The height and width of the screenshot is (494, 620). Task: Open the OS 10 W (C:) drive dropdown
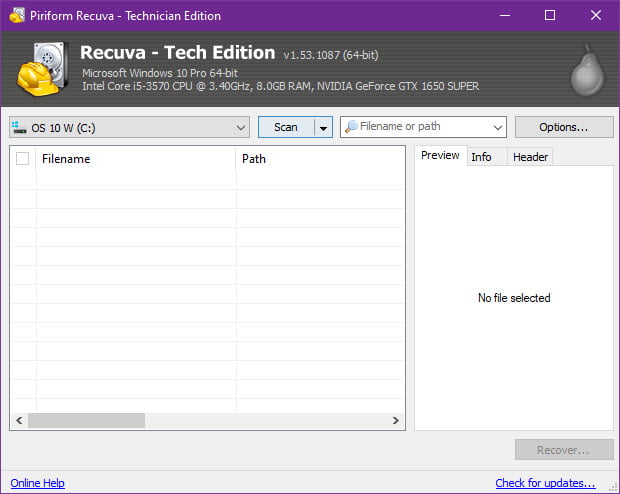pos(129,127)
